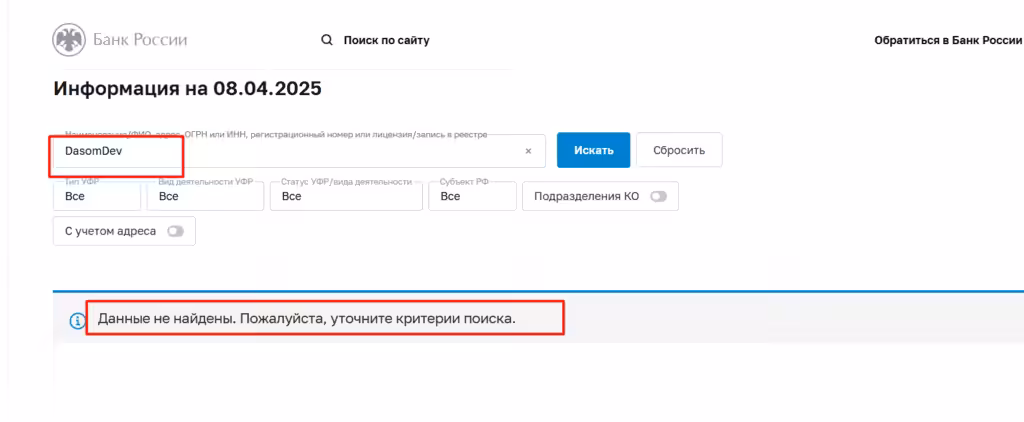Toggle the Подразделения КО switch

pos(658,197)
